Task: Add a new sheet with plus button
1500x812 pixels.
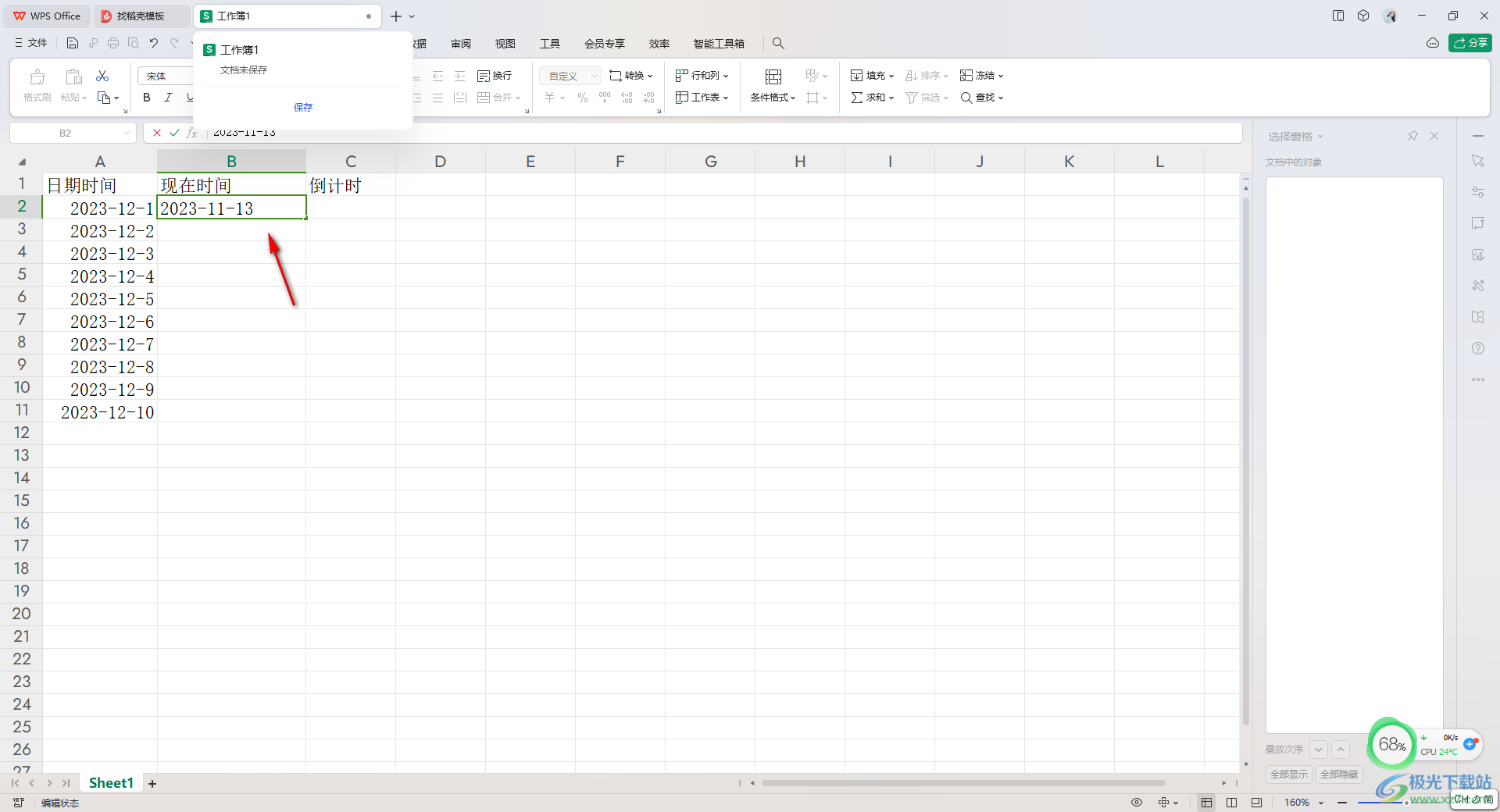Action: click(x=152, y=783)
